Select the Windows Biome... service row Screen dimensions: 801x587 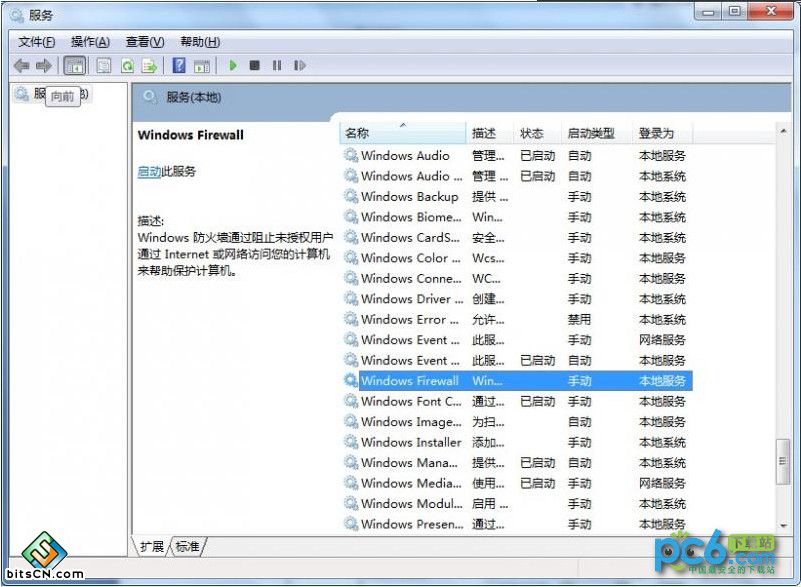(516, 217)
